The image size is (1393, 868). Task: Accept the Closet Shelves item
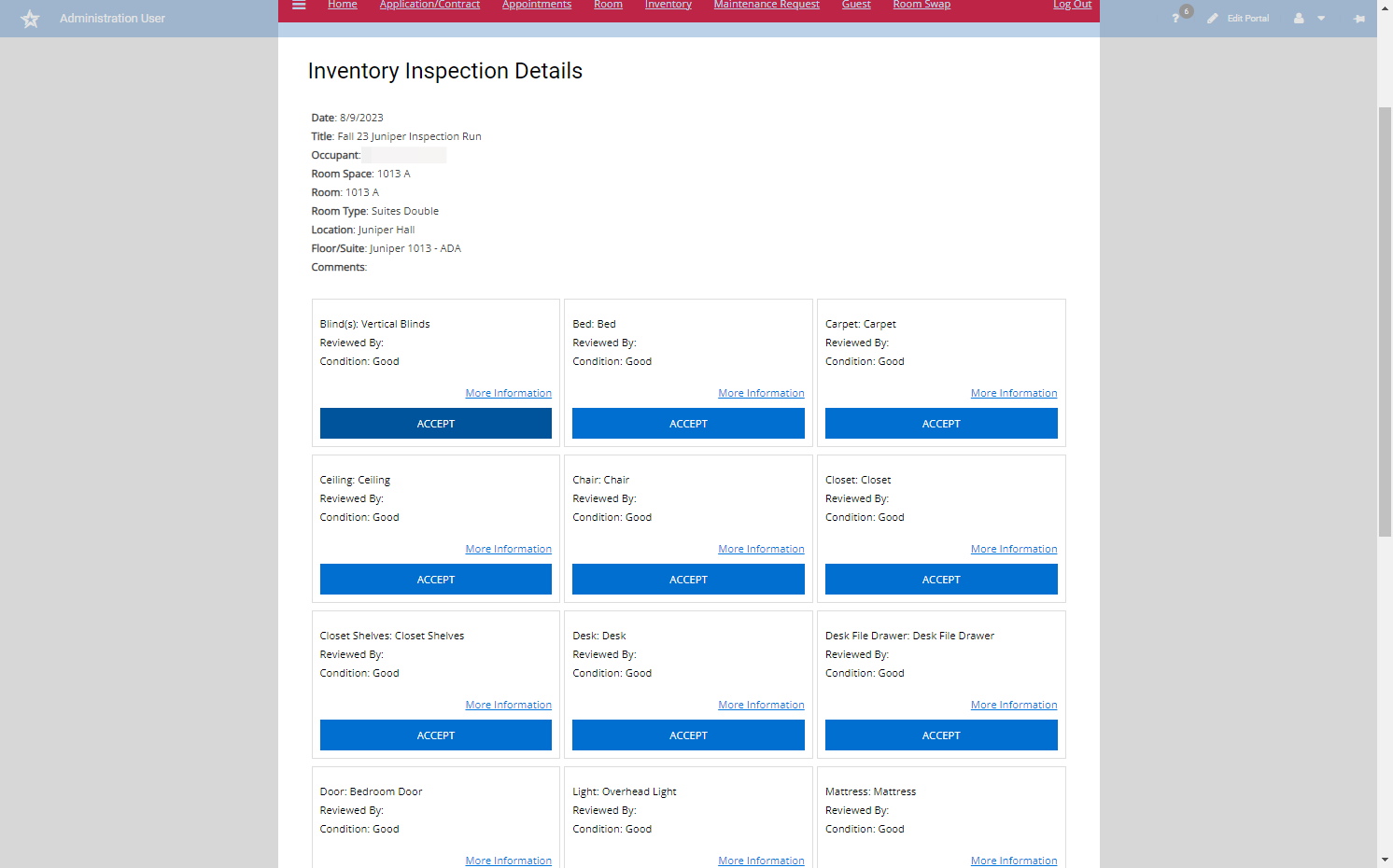tap(436, 735)
